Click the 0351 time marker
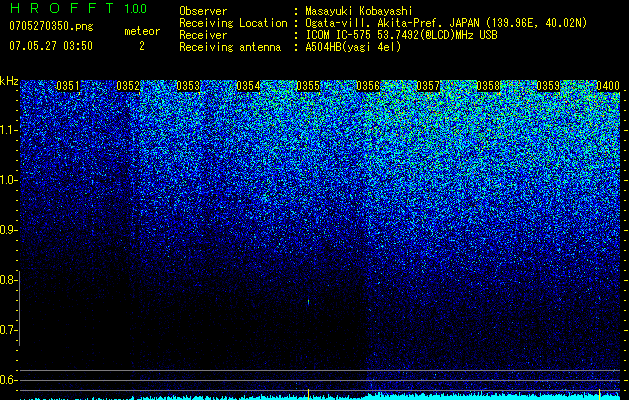629x400 pixels. pos(68,86)
